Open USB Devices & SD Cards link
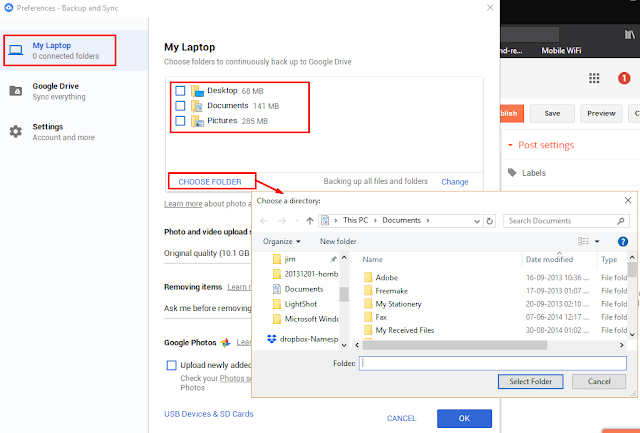The height and width of the screenshot is (433, 640). click(209, 414)
